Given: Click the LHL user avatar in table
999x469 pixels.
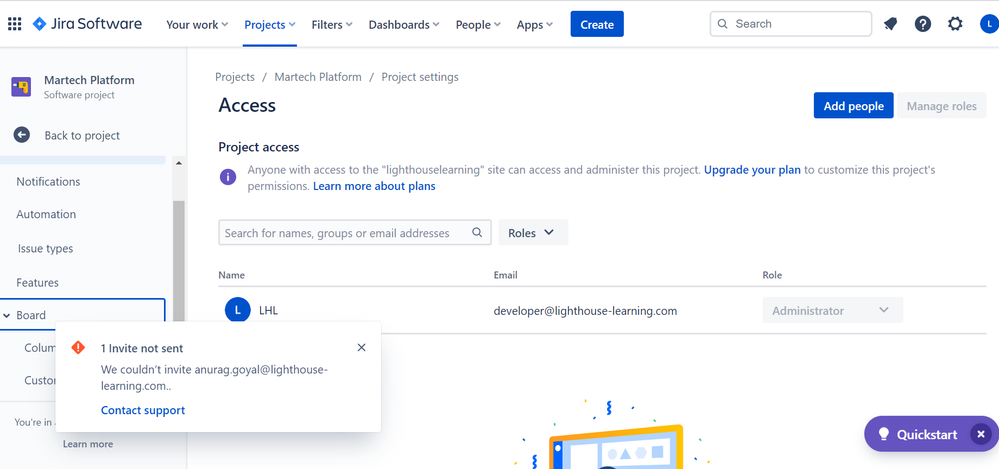Looking at the screenshot, I should coord(238,310).
